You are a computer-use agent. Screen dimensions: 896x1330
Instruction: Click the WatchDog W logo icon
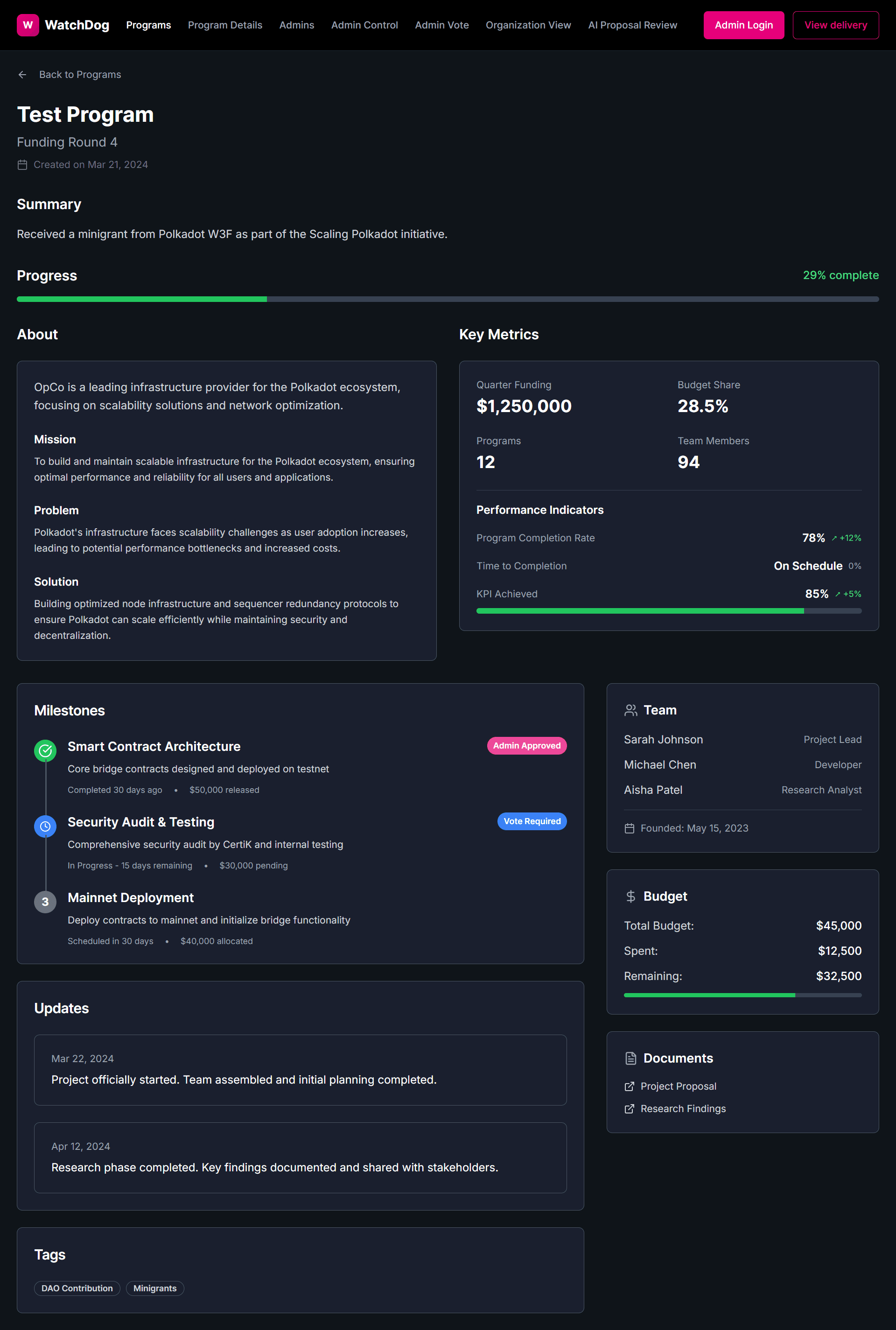pos(28,25)
